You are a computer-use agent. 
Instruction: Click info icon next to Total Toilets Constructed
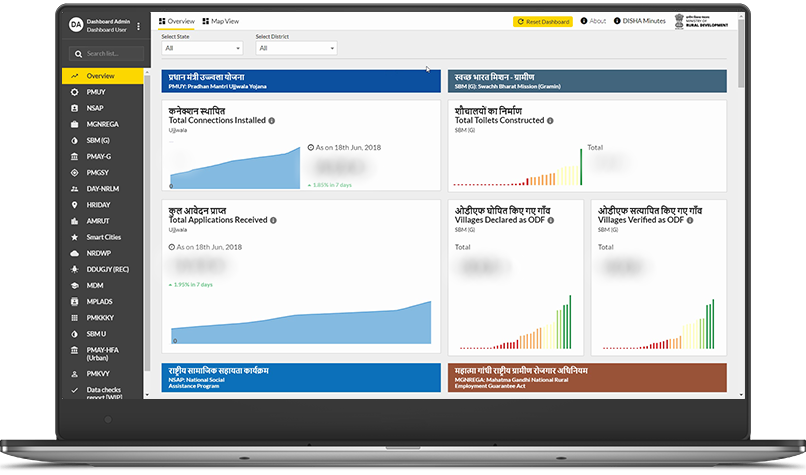pos(551,121)
